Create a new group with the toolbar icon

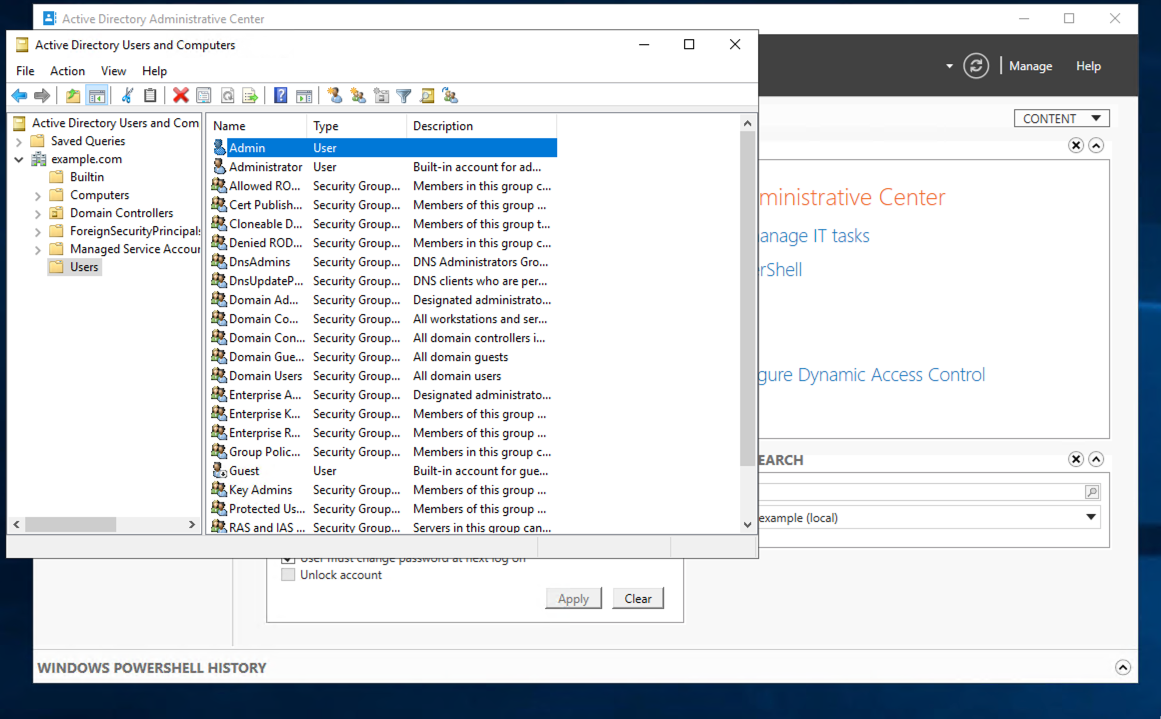[358, 96]
